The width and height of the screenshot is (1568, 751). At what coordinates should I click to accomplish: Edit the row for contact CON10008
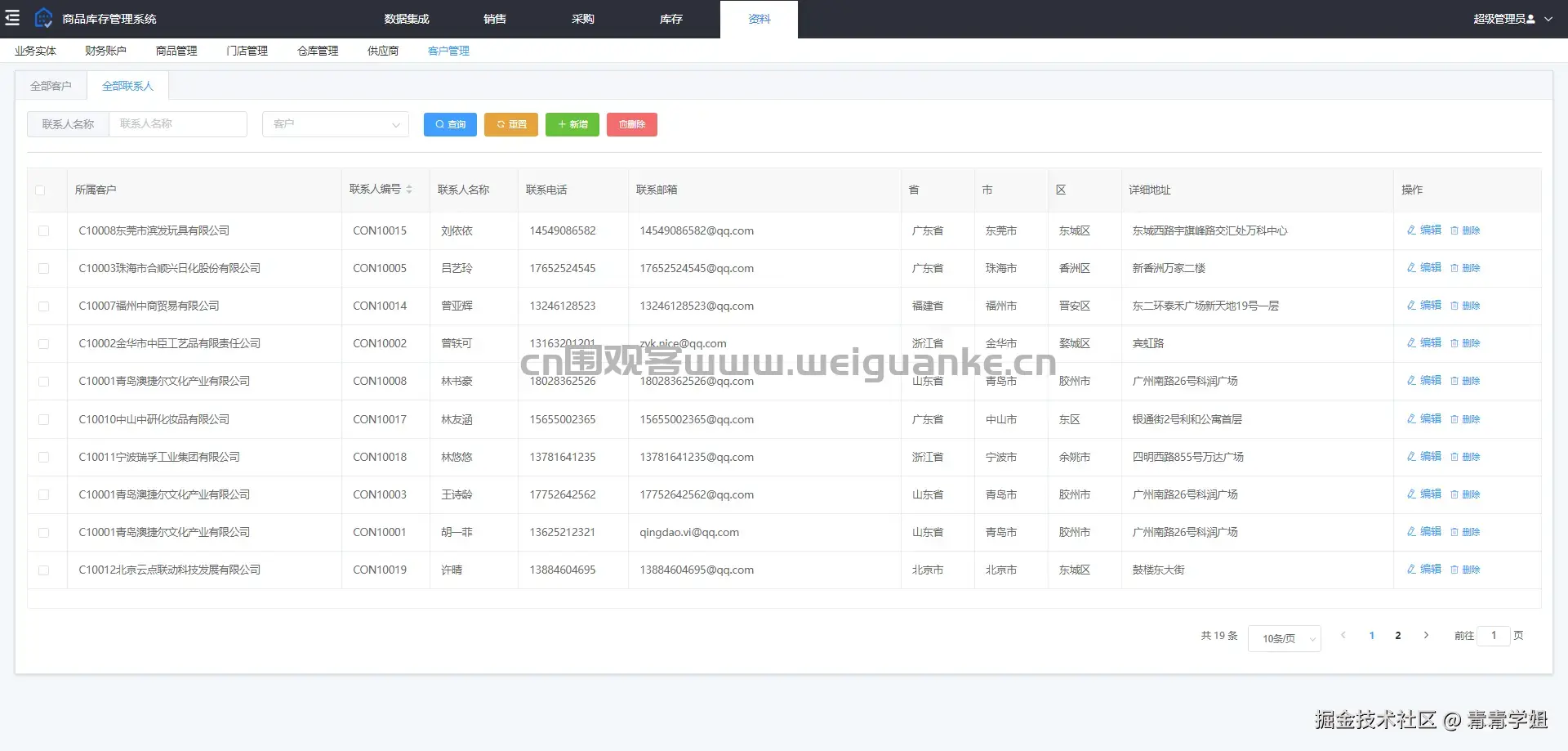click(x=1424, y=381)
